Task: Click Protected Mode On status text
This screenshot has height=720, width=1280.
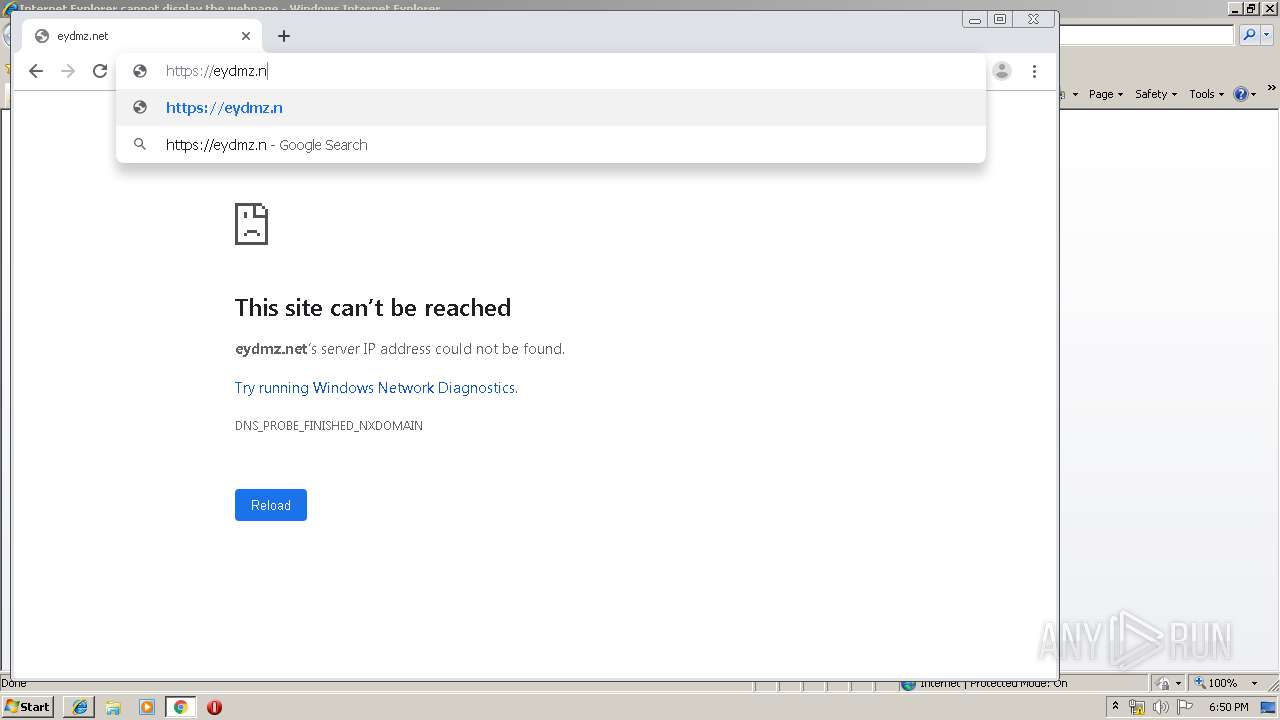Action: [1018, 683]
